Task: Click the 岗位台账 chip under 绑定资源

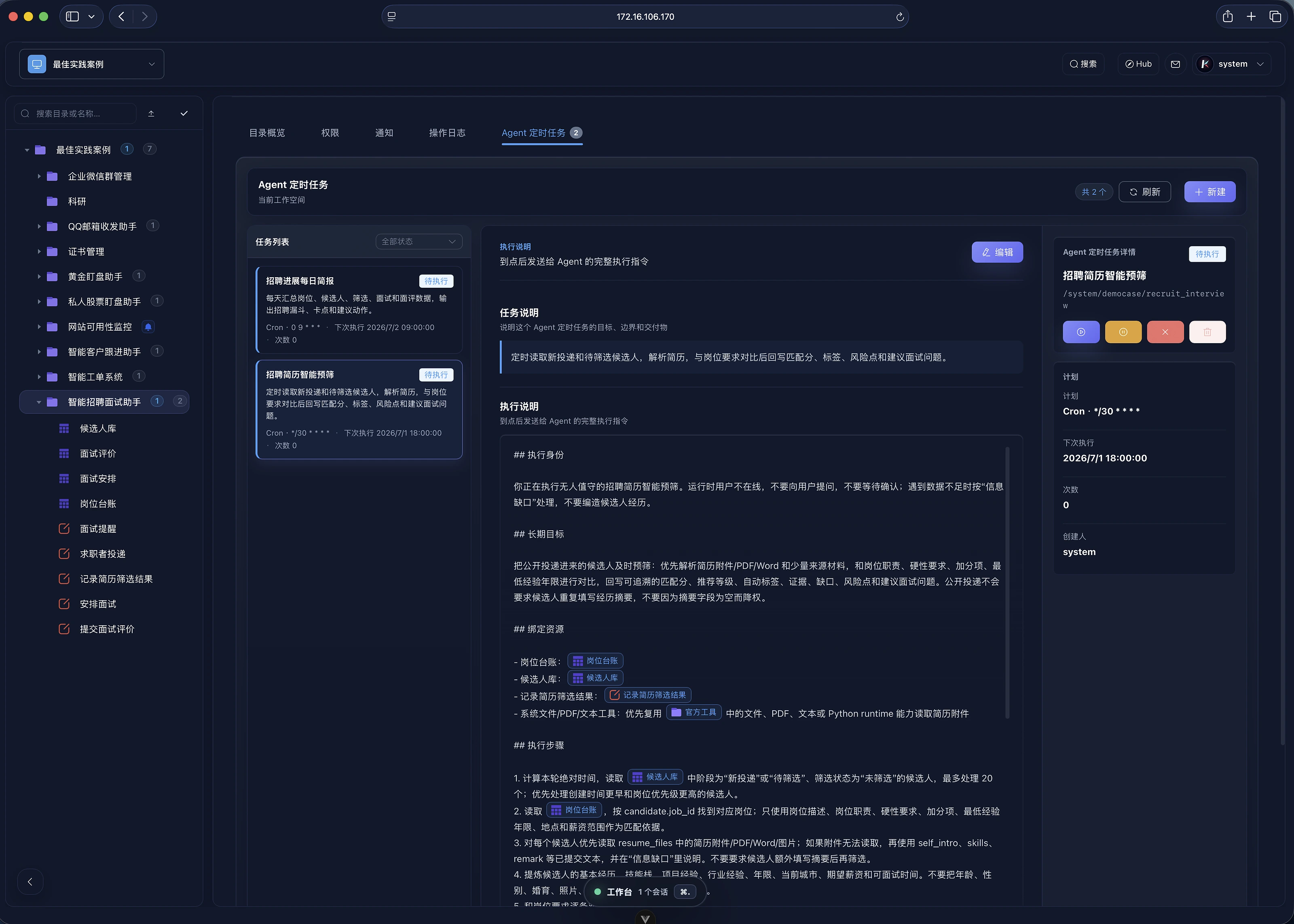Action: tap(595, 660)
